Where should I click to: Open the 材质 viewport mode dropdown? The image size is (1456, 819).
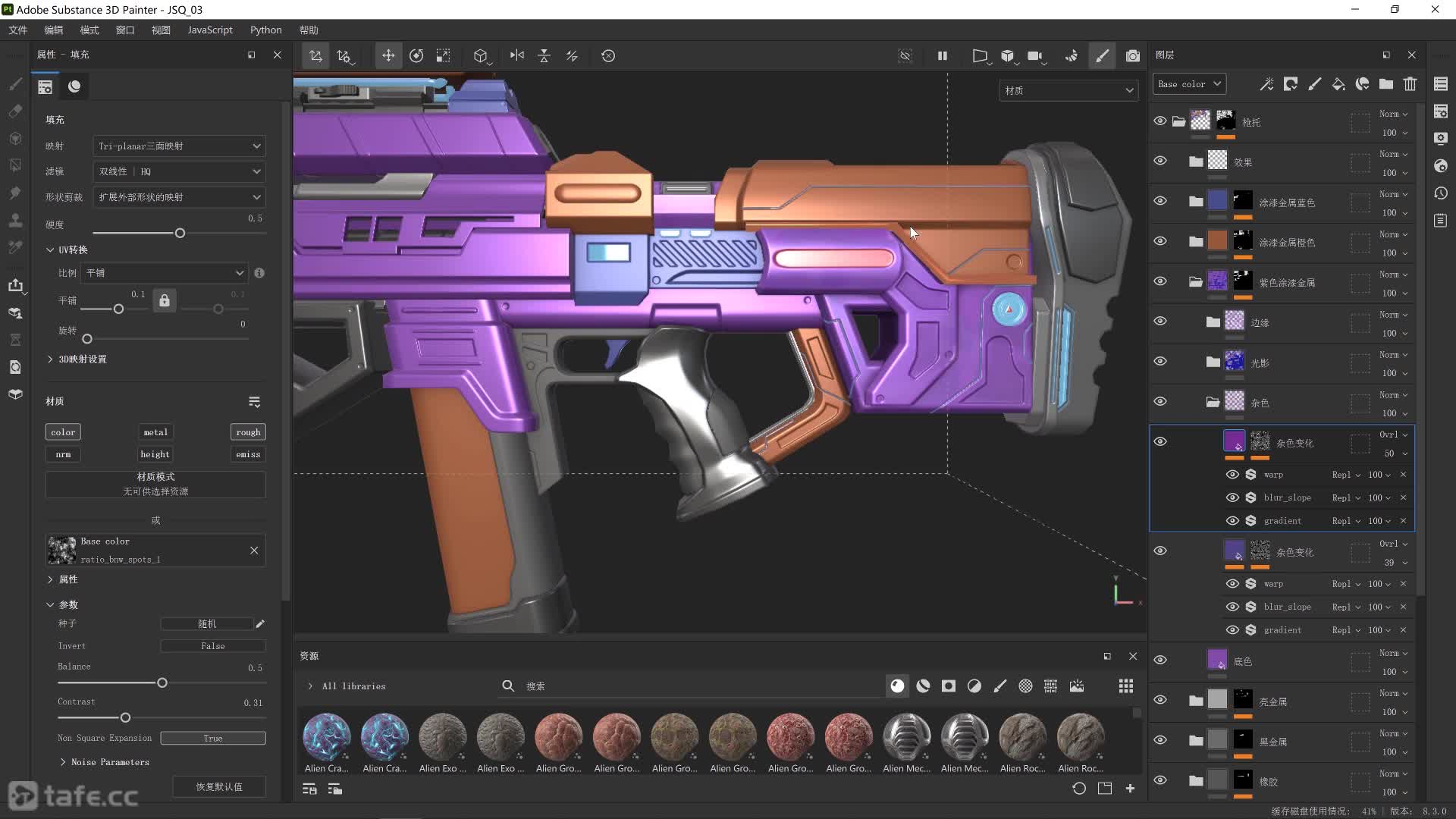pos(1068,90)
